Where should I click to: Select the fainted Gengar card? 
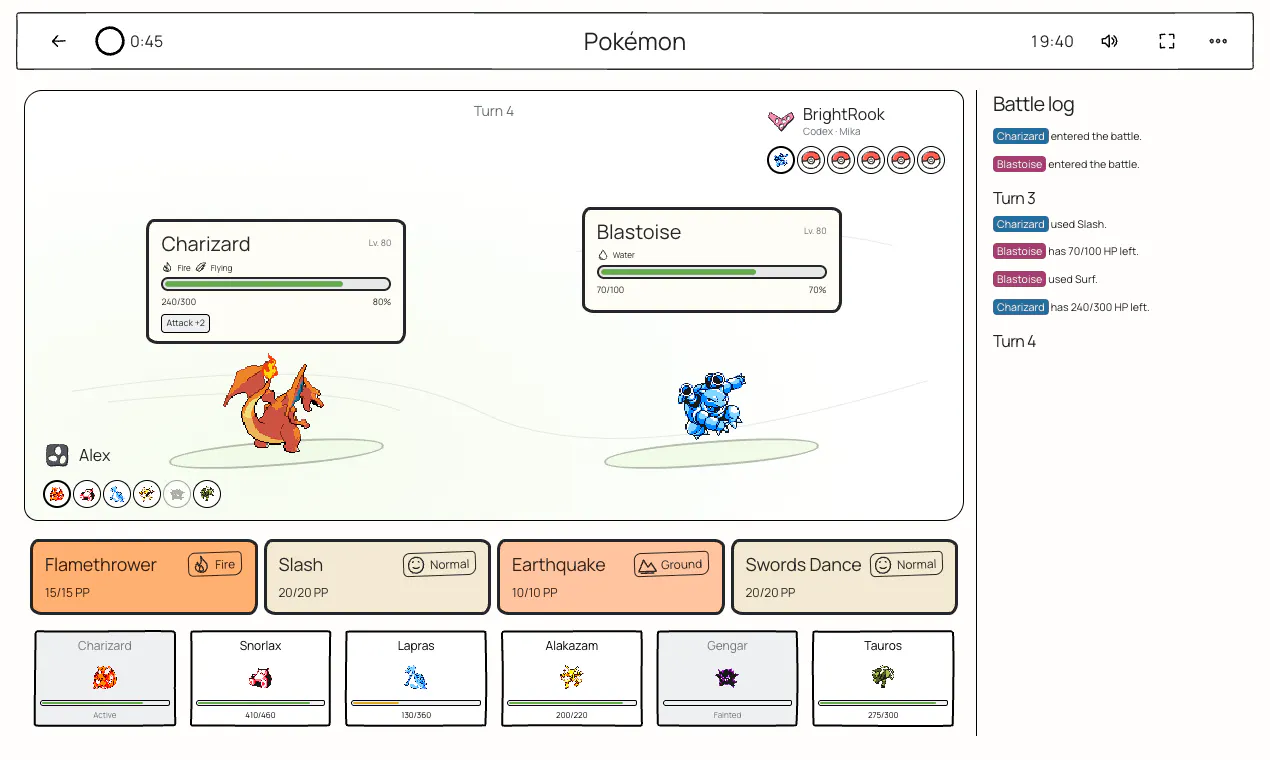[x=727, y=678]
